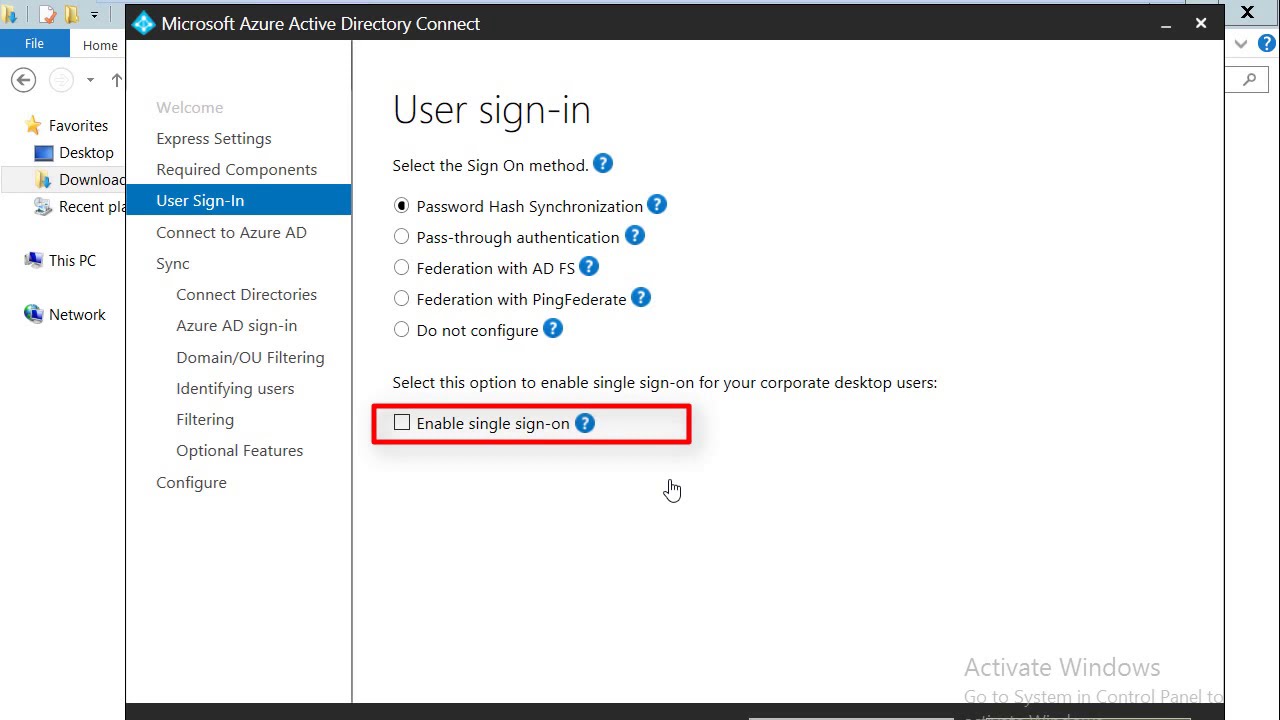This screenshot has height=720, width=1280.
Task: Go to Domain/OU Filtering step
Action: (250, 357)
